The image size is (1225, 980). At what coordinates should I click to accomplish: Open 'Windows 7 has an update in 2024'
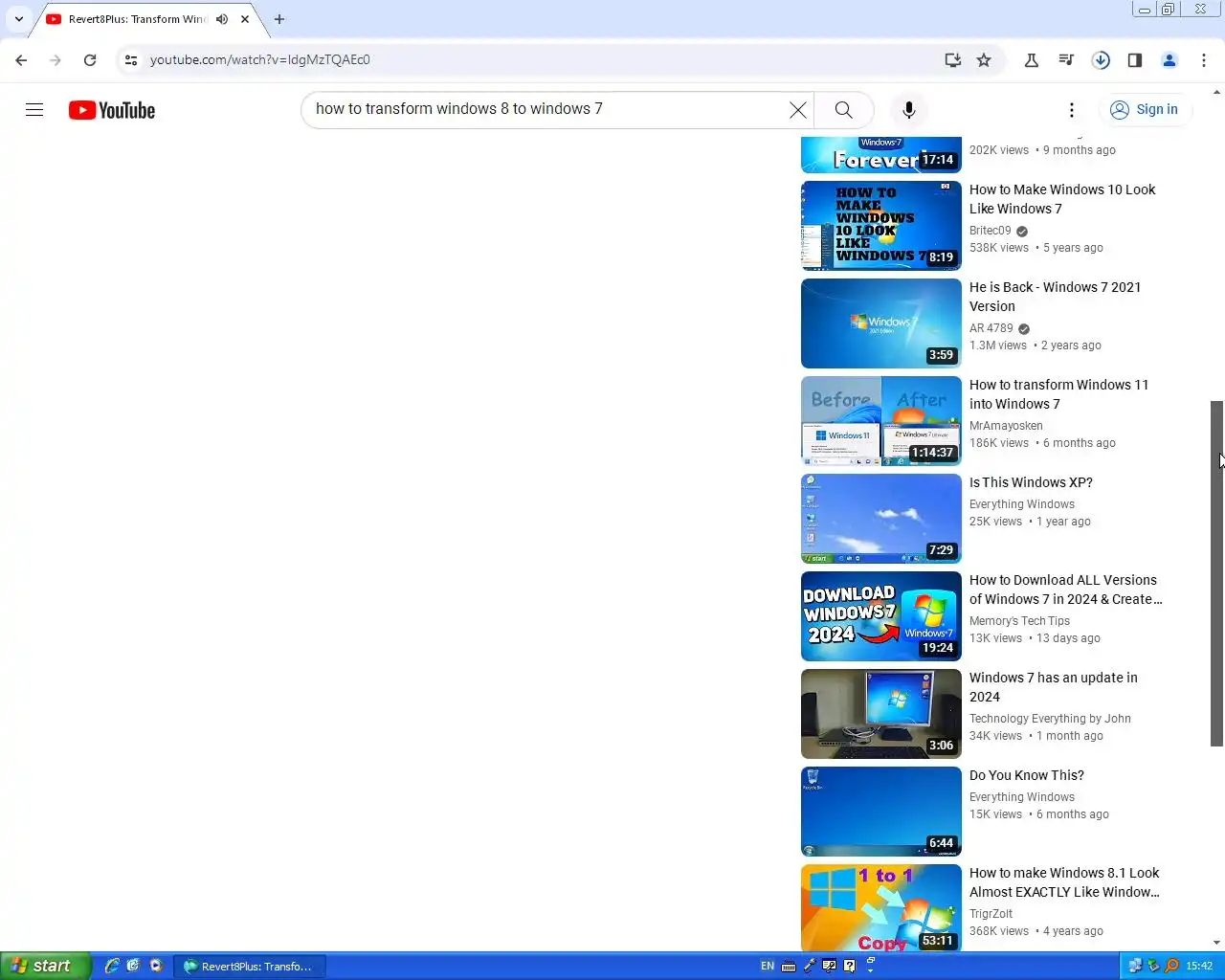(1054, 687)
